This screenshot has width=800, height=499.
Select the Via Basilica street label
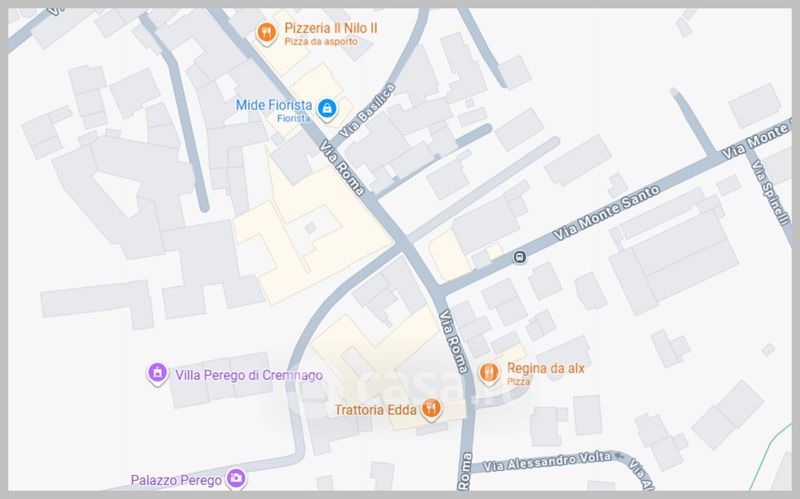point(367,111)
